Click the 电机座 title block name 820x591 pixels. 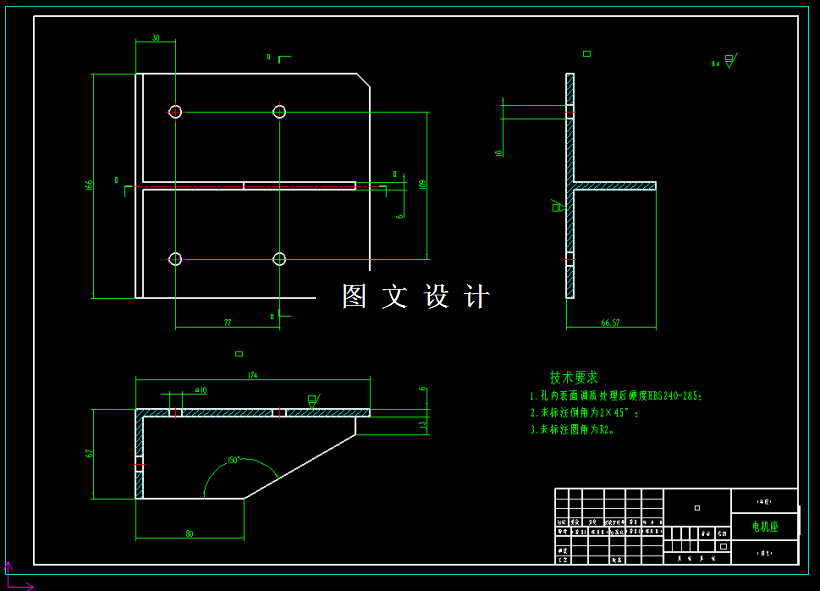pyautogui.click(x=765, y=527)
